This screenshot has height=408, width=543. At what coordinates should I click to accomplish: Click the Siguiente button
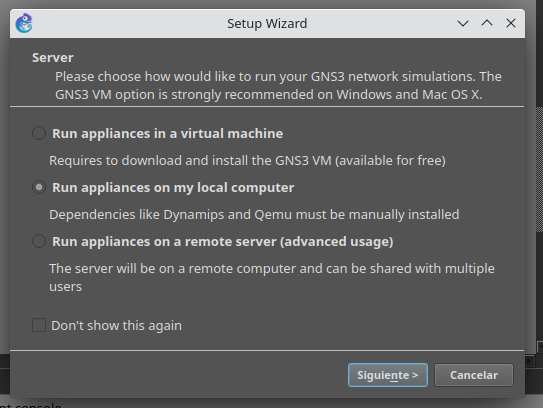tap(388, 375)
